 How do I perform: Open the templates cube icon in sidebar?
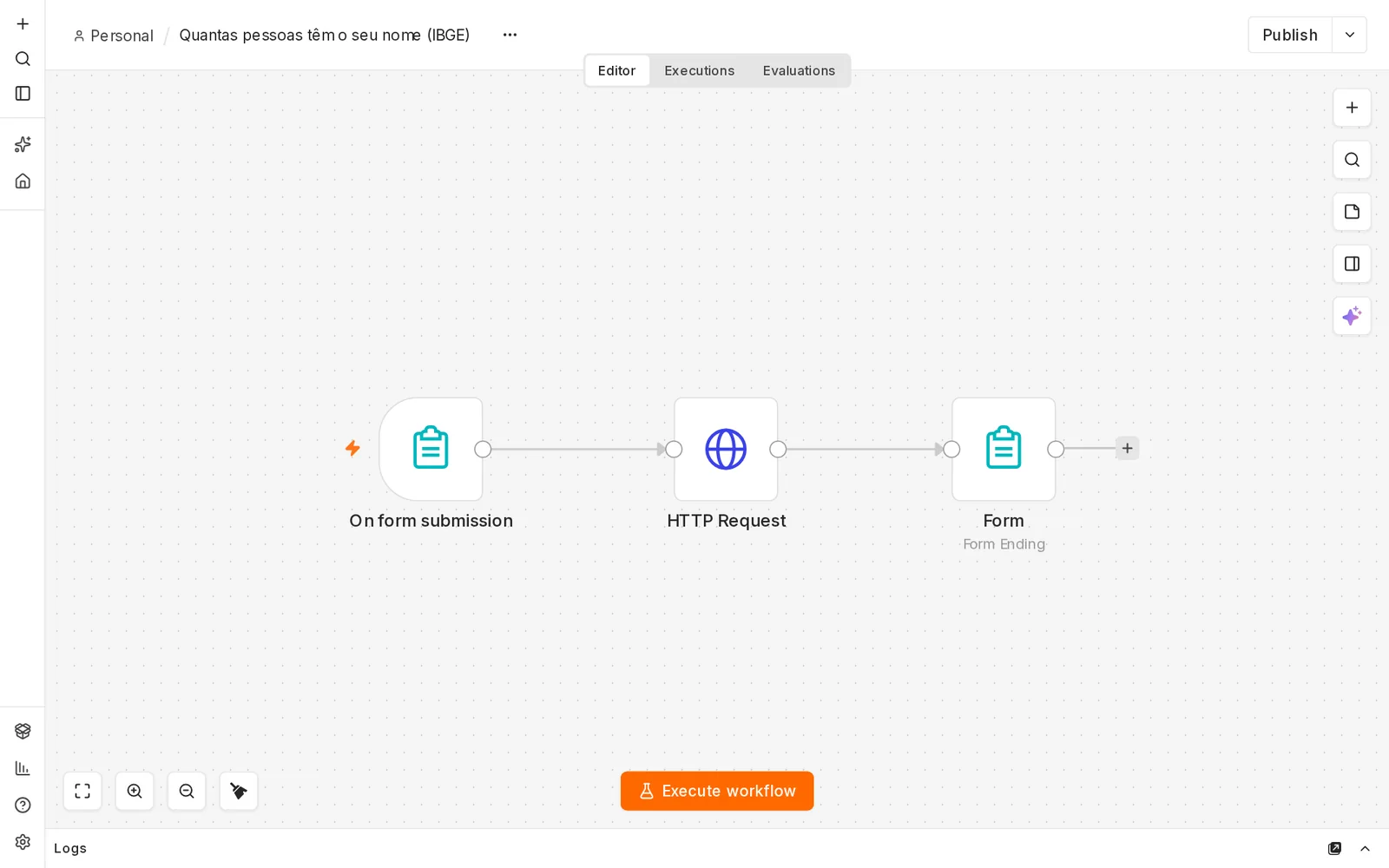23,731
